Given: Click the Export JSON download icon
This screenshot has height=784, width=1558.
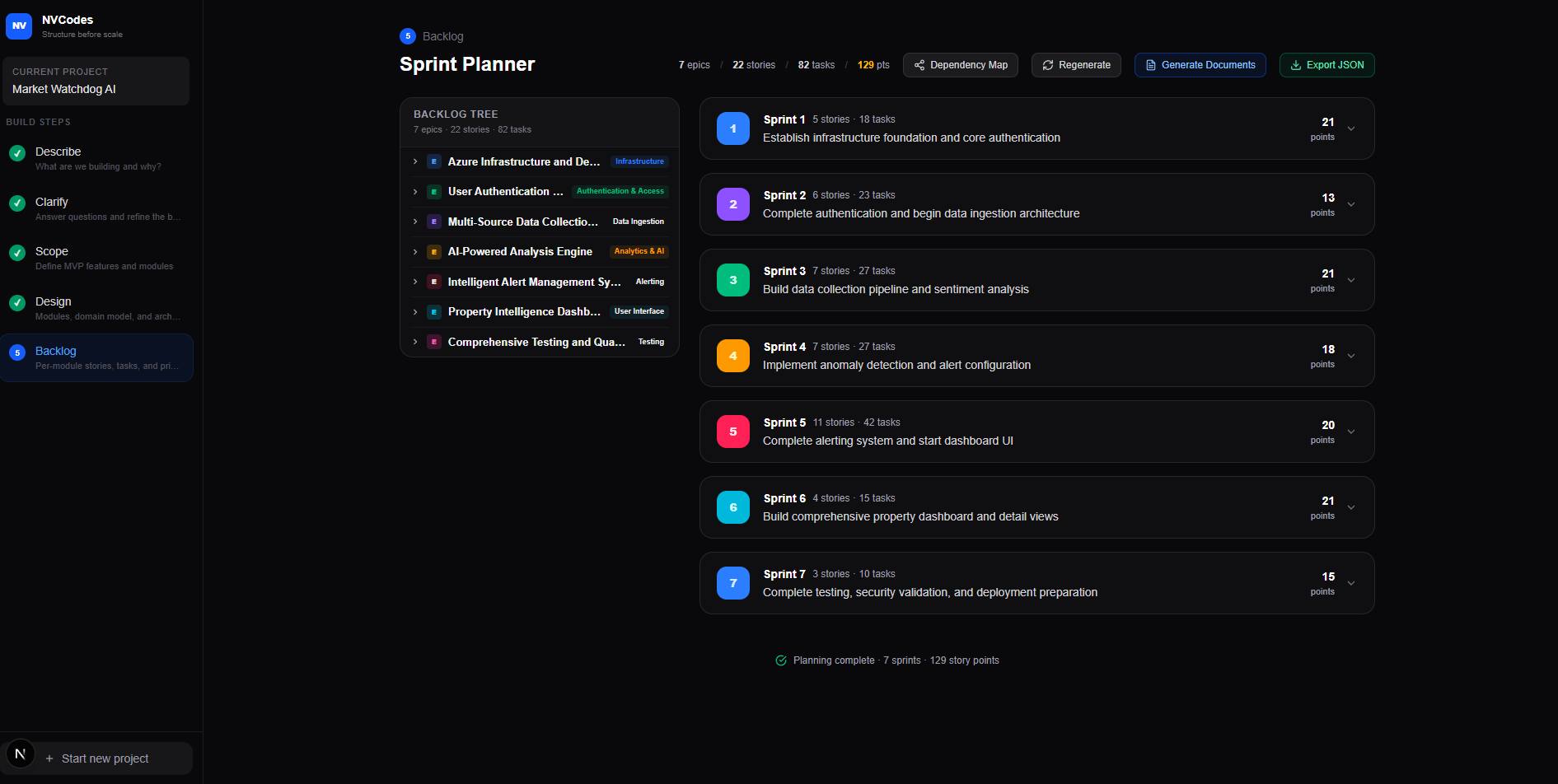Looking at the screenshot, I should click(1295, 64).
